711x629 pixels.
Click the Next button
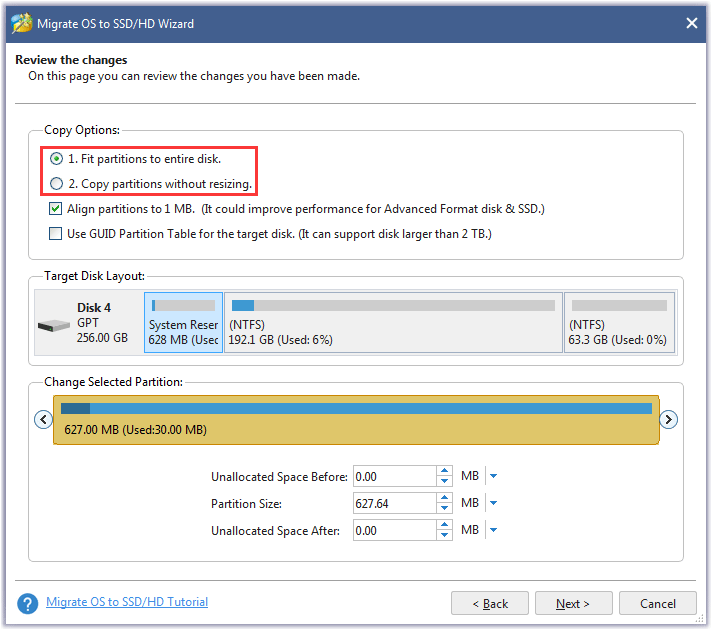click(573, 603)
